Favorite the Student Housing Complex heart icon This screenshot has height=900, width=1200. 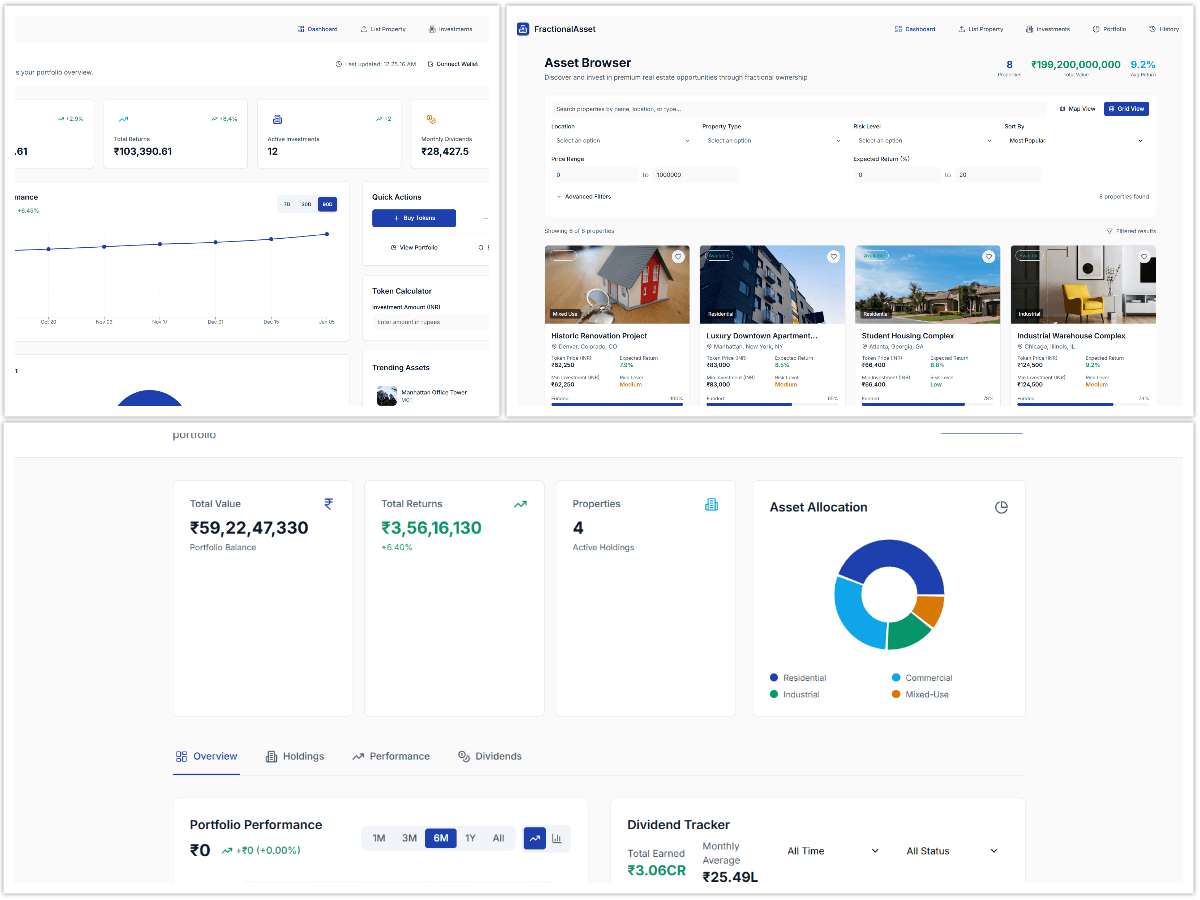click(x=989, y=257)
